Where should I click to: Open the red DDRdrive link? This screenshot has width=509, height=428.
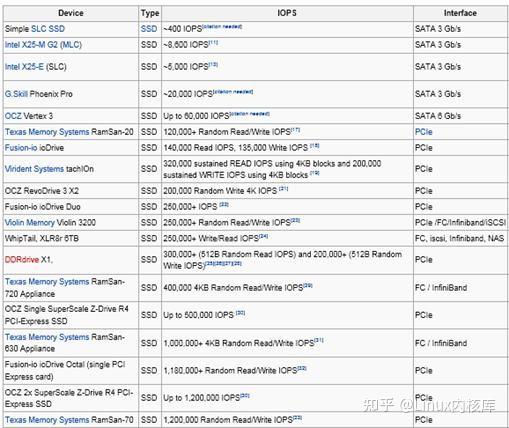pyautogui.click(x=22, y=260)
